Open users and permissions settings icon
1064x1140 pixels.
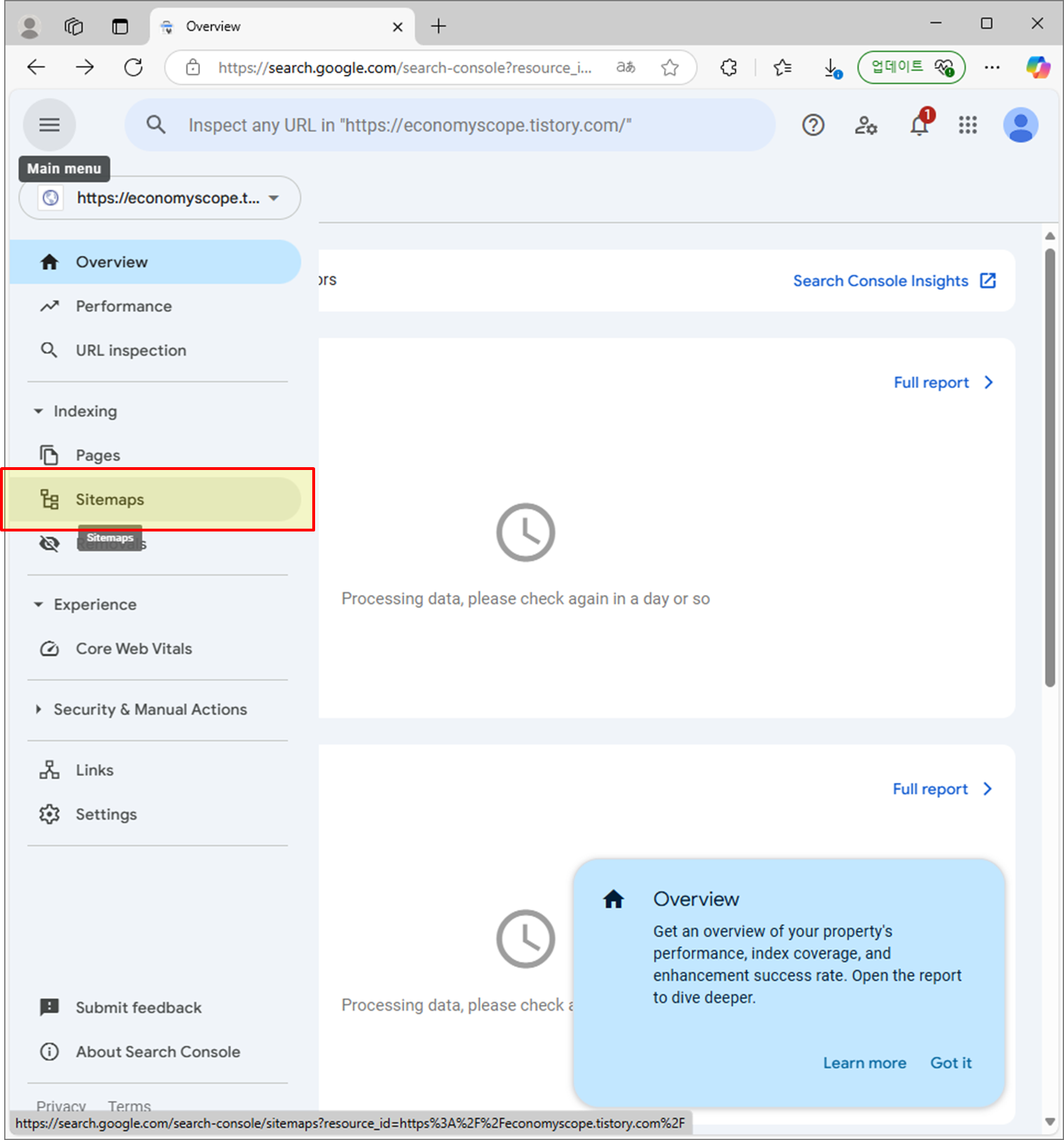[866, 125]
